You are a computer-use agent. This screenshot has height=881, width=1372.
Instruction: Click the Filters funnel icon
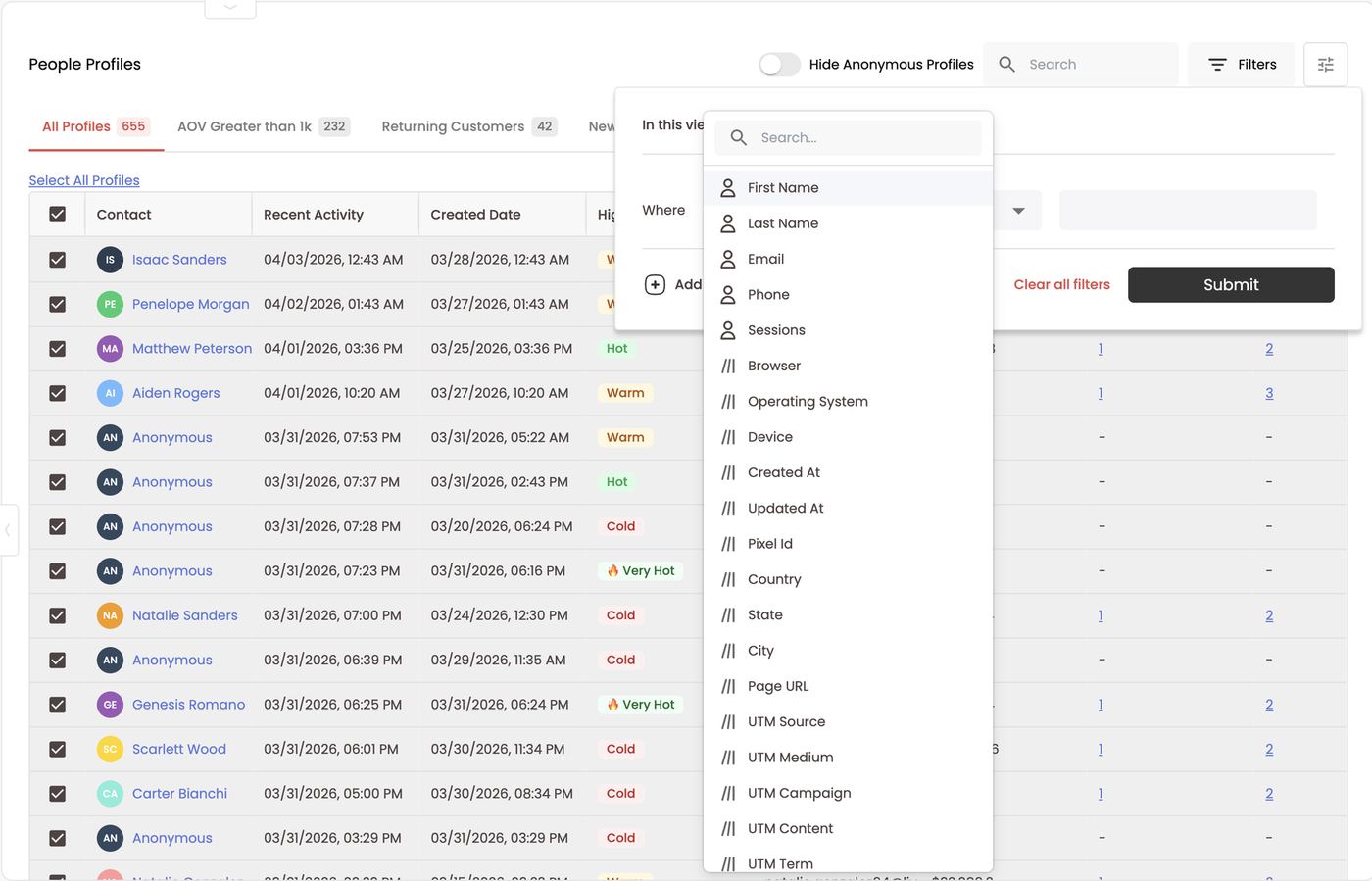1217,65
